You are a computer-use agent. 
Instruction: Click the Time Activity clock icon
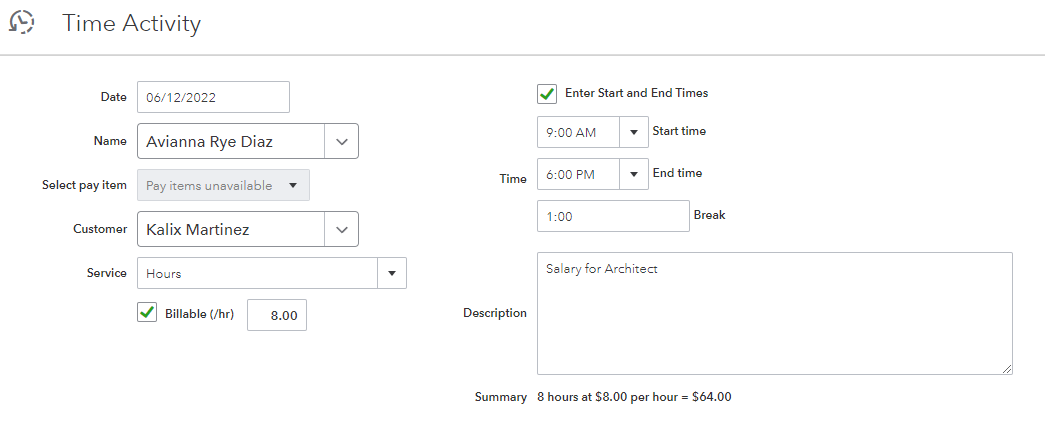(21, 22)
